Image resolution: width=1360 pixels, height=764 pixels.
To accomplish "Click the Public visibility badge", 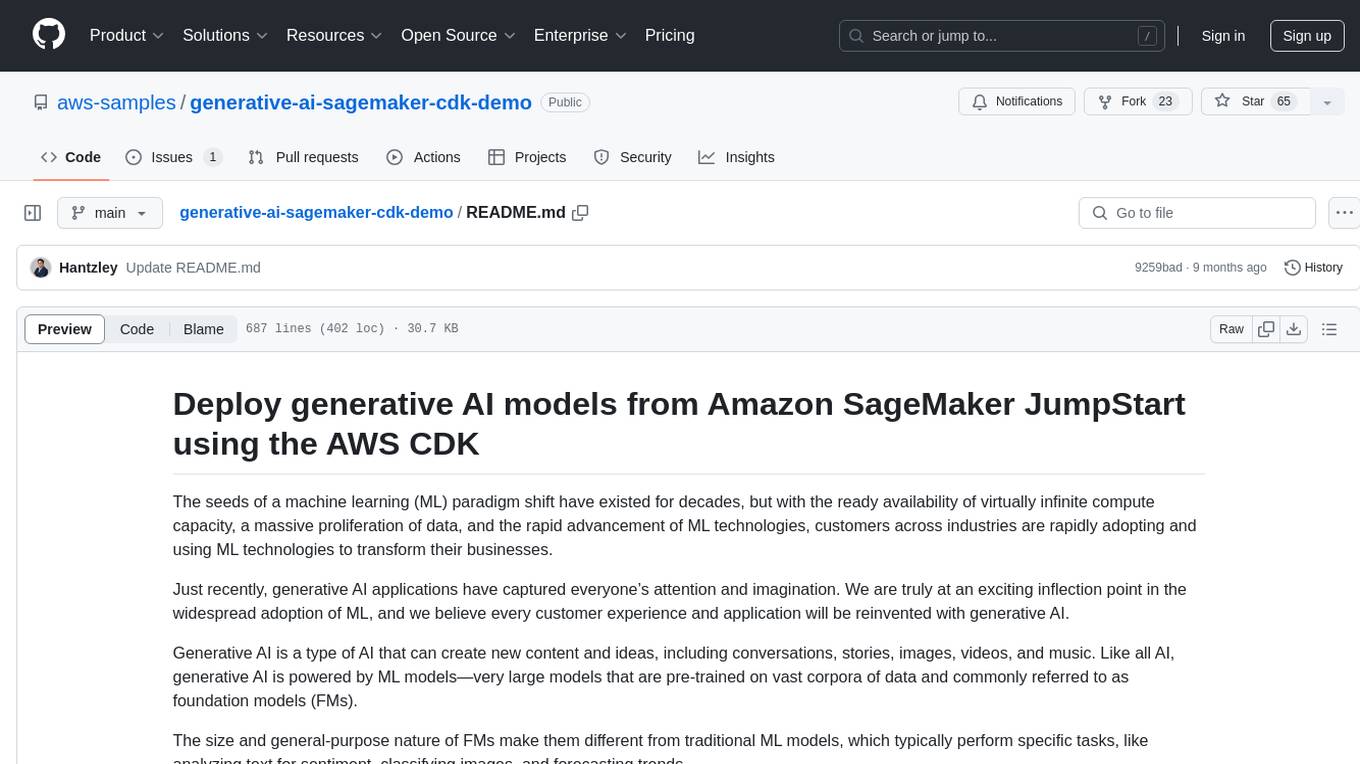I will (565, 102).
